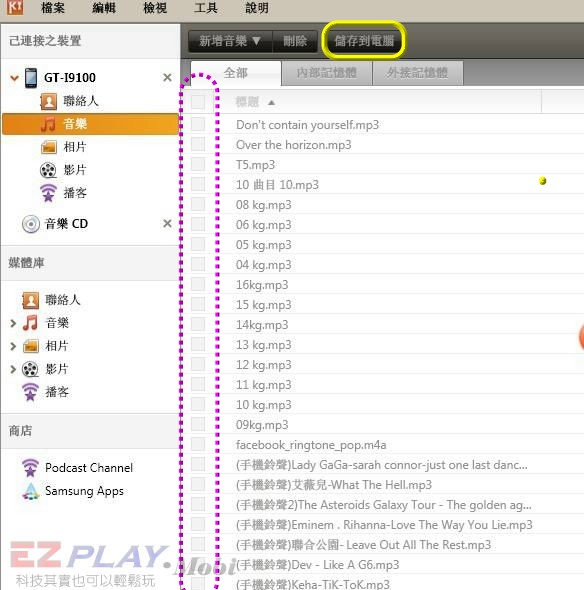This screenshot has height=590, width=584.
Task: Click the 刪除 button
Action: pyautogui.click(x=295, y=41)
